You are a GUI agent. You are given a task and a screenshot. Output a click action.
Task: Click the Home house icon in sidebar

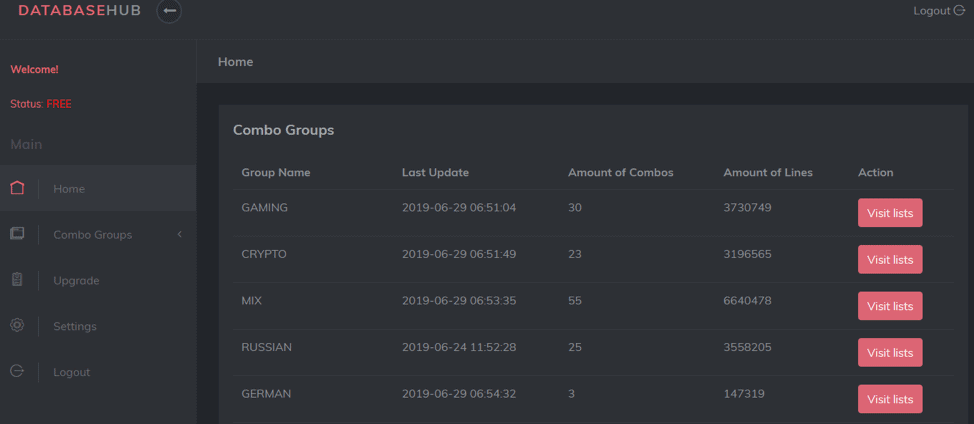click(x=17, y=188)
